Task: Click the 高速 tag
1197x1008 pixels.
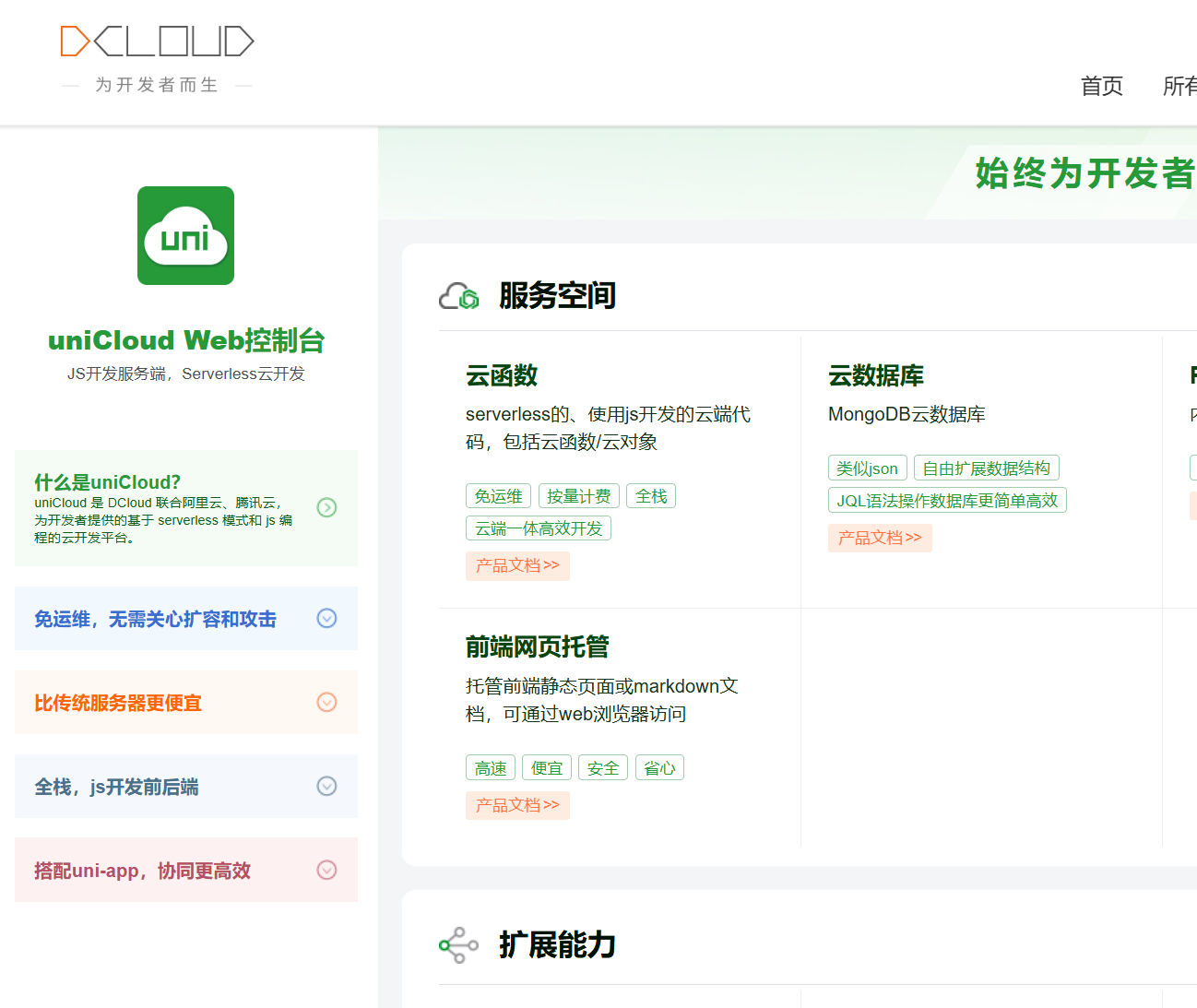Action: pos(491,768)
